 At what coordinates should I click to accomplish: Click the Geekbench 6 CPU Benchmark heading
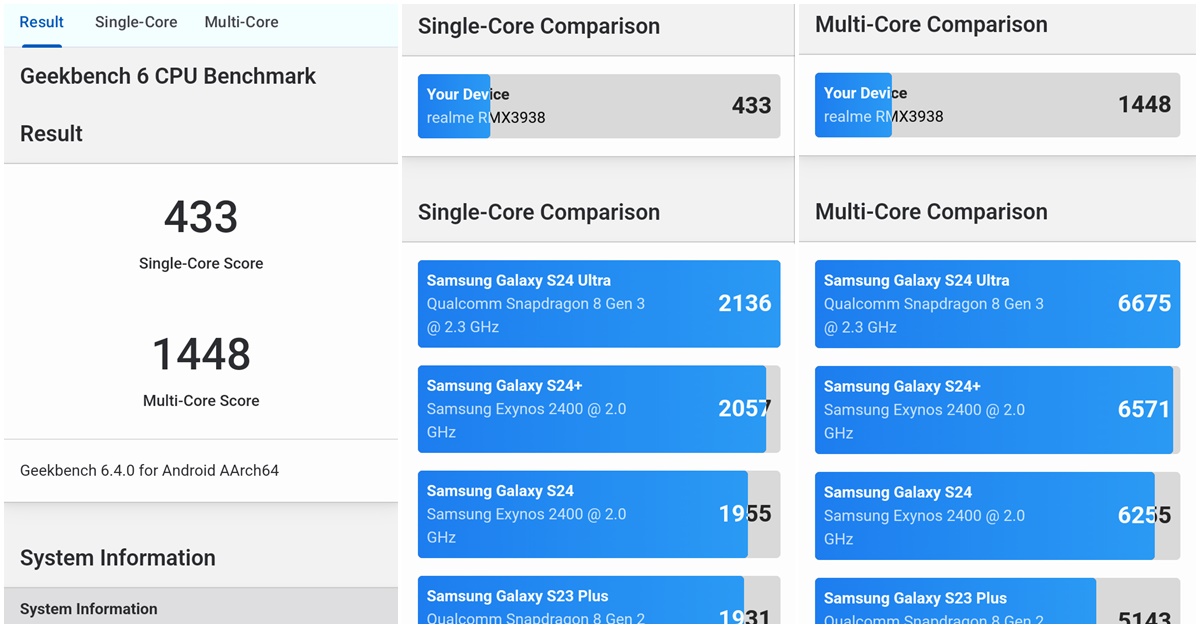tap(168, 76)
